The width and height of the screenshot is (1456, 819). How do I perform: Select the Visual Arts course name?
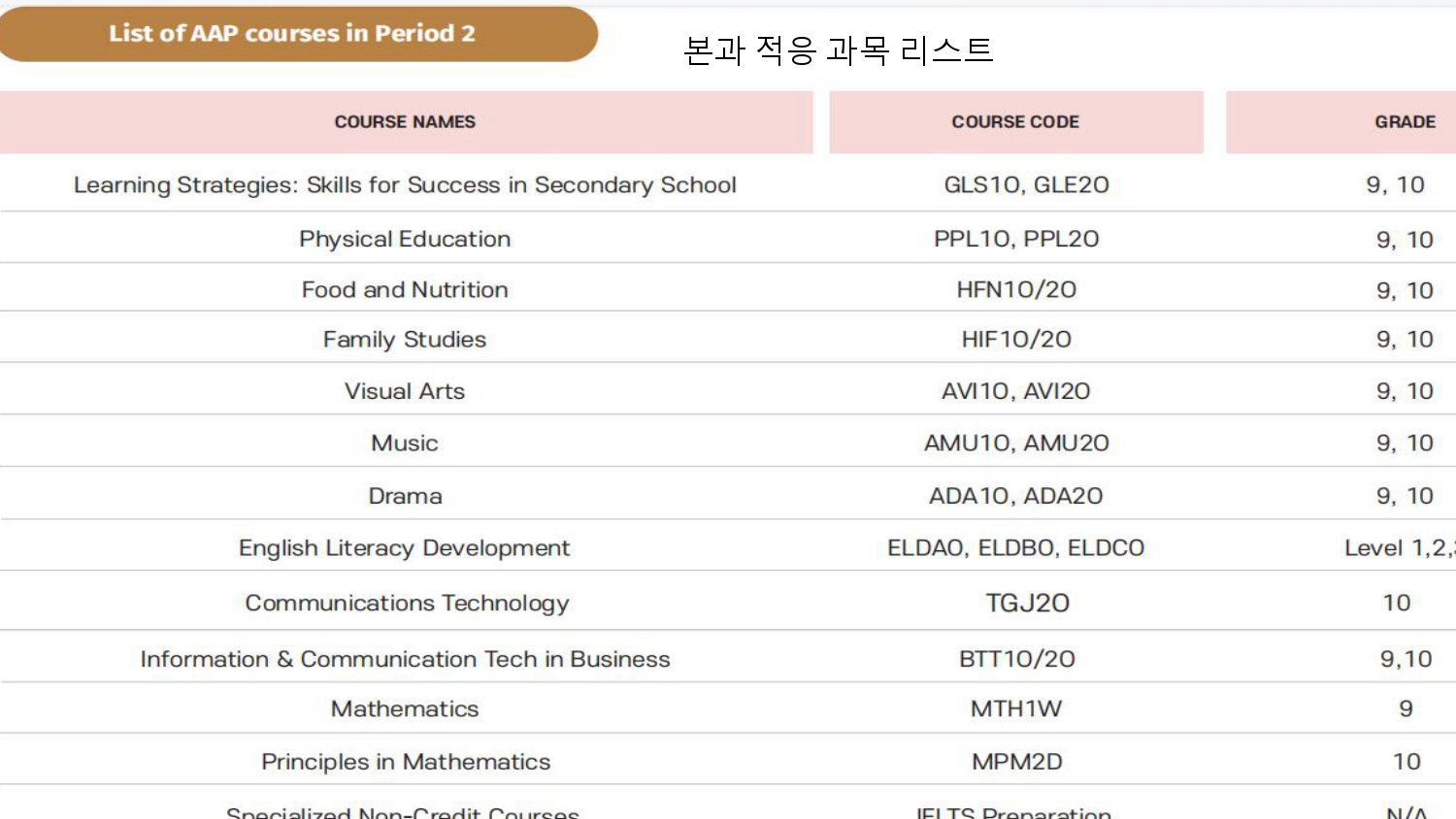pyautogui.click(x=405, y=391)
